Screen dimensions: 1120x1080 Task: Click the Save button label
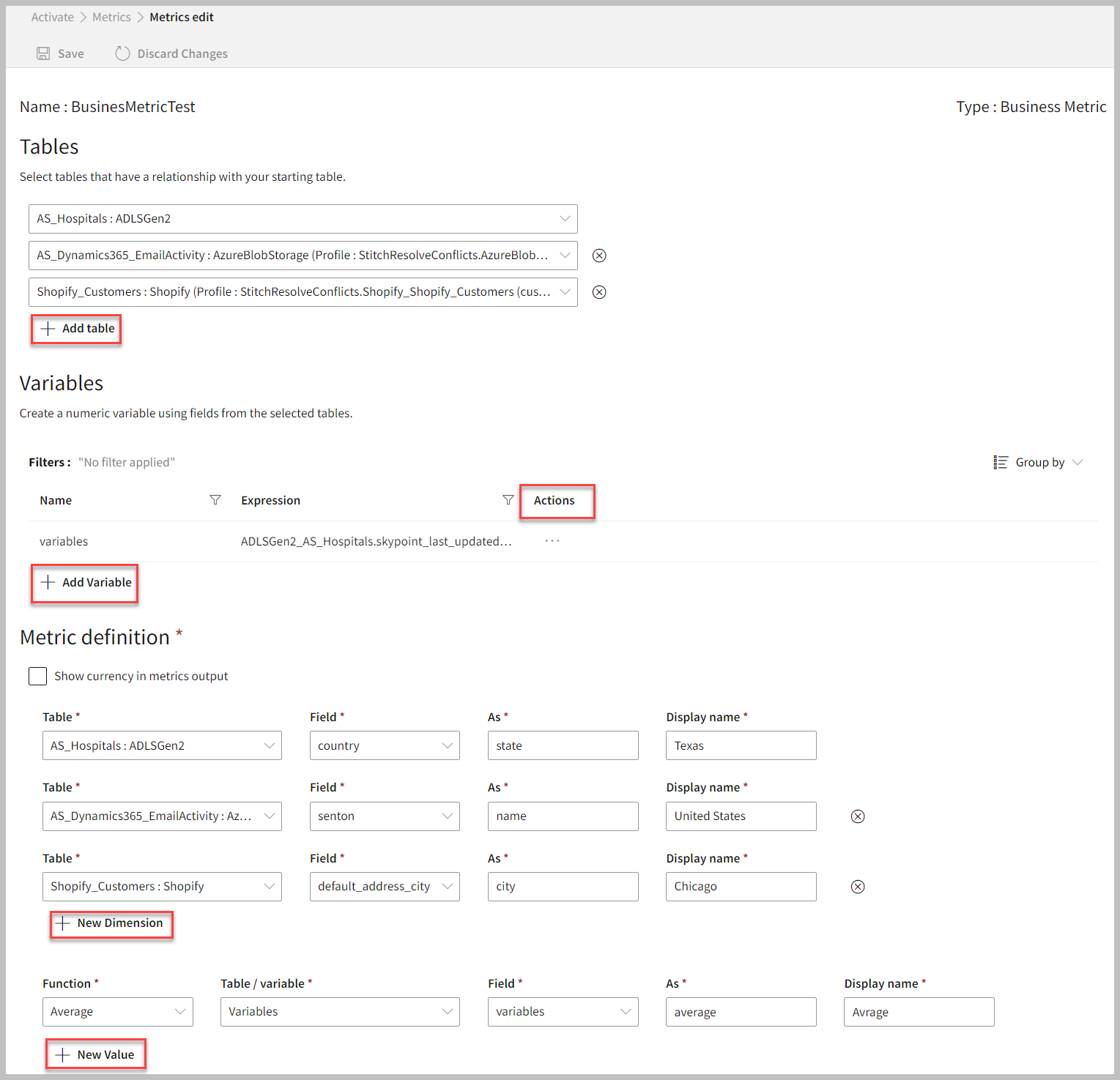71,53
